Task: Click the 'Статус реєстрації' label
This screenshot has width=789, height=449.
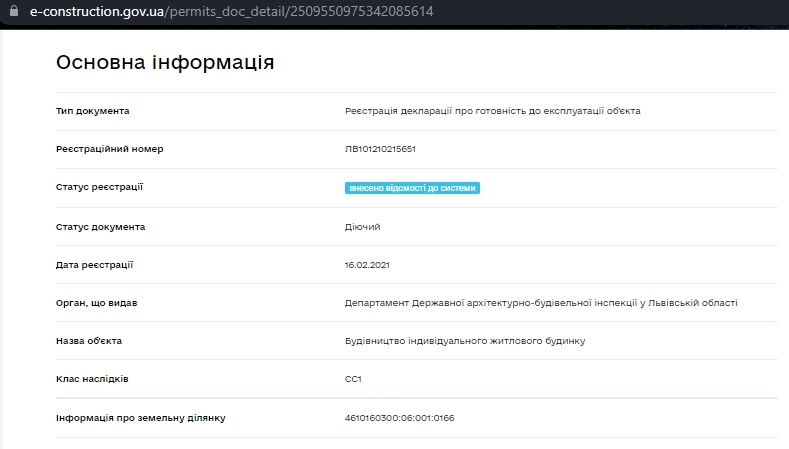Action: pos(99,187)
